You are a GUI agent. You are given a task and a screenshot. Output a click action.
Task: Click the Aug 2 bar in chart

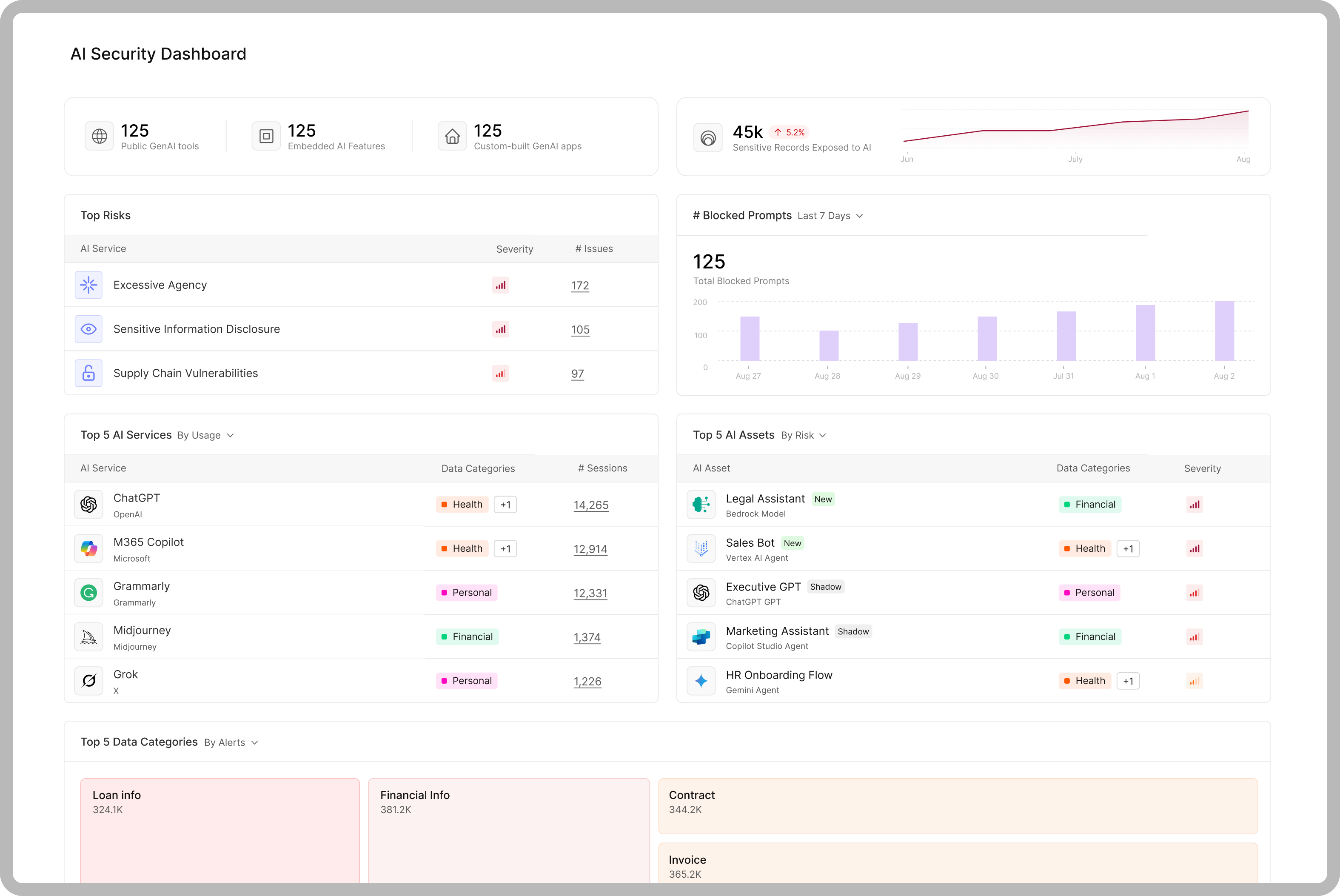[x=1224, y=331]
